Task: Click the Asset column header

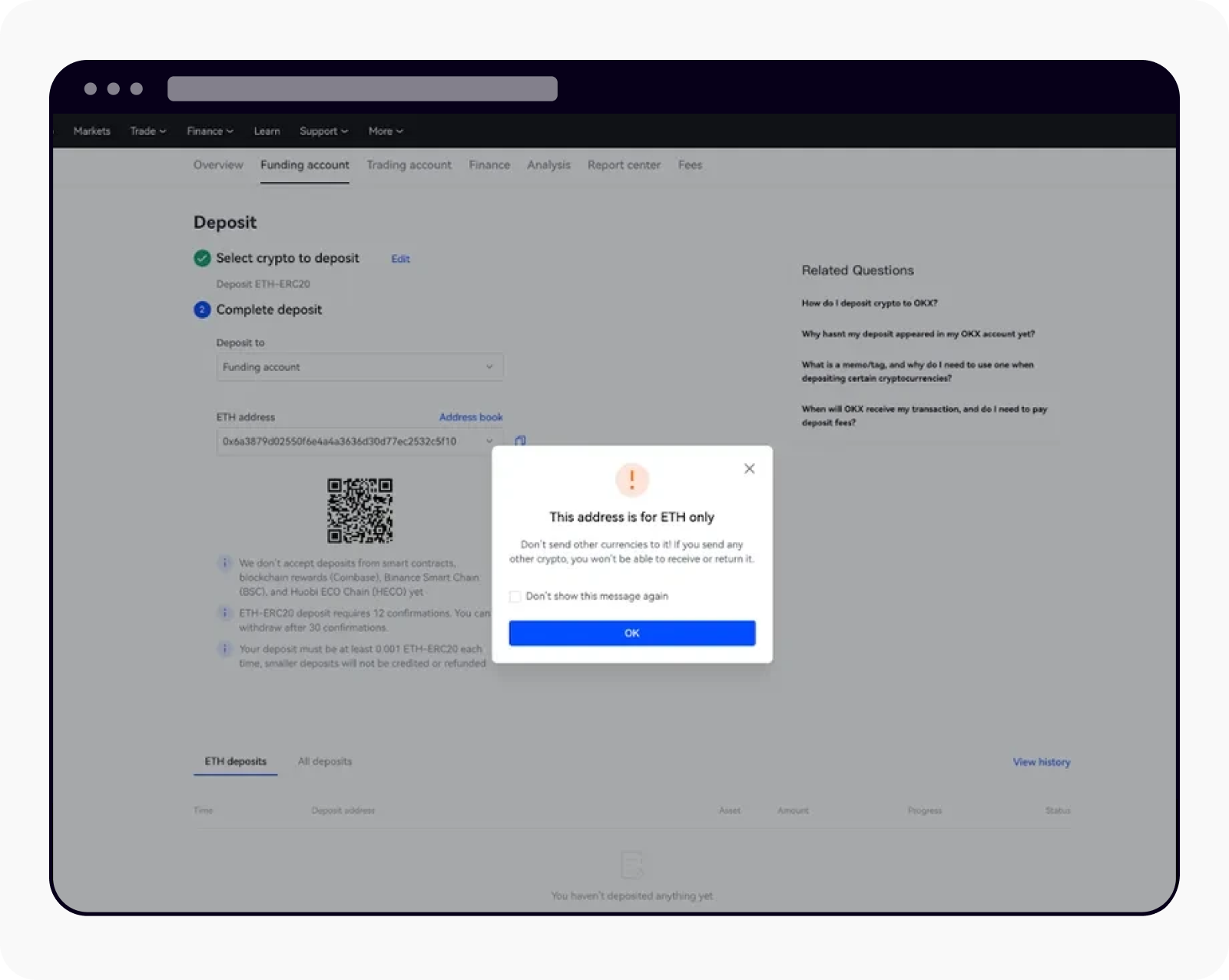Action: pyautogui.click(x=730, y=810)
